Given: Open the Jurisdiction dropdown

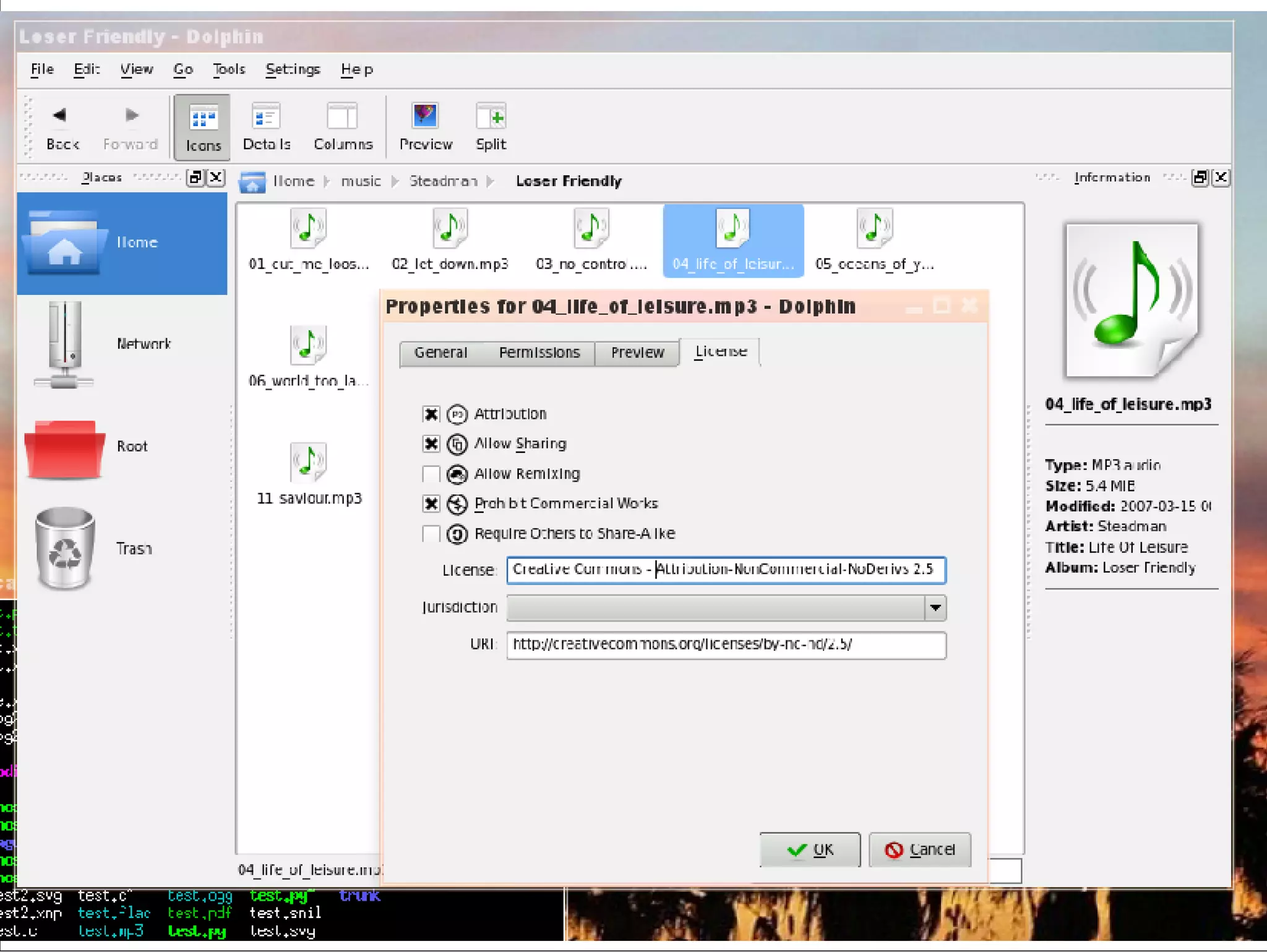Looking at the screenshot, I should (x=935, y=608).
